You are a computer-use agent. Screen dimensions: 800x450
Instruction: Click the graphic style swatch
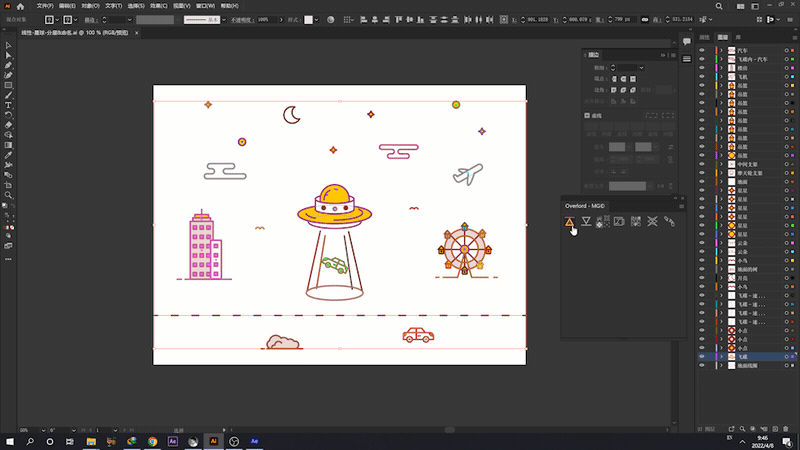[309, 19]
